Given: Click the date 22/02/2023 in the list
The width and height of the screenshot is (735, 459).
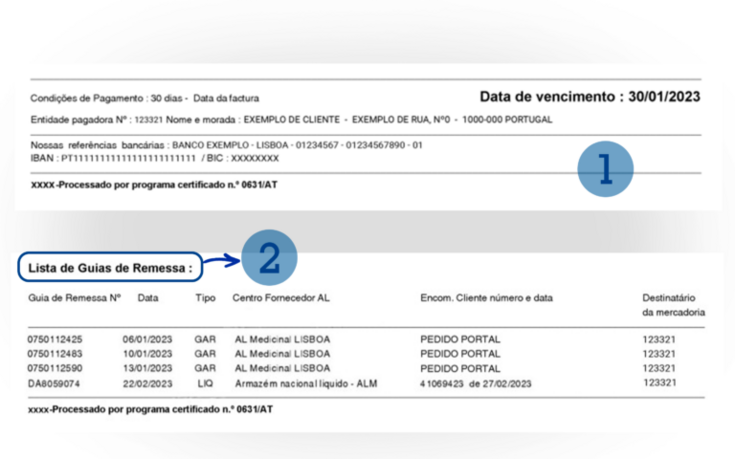Looking at the screenshot, I should pyautogui.click(x=148, y=383).
